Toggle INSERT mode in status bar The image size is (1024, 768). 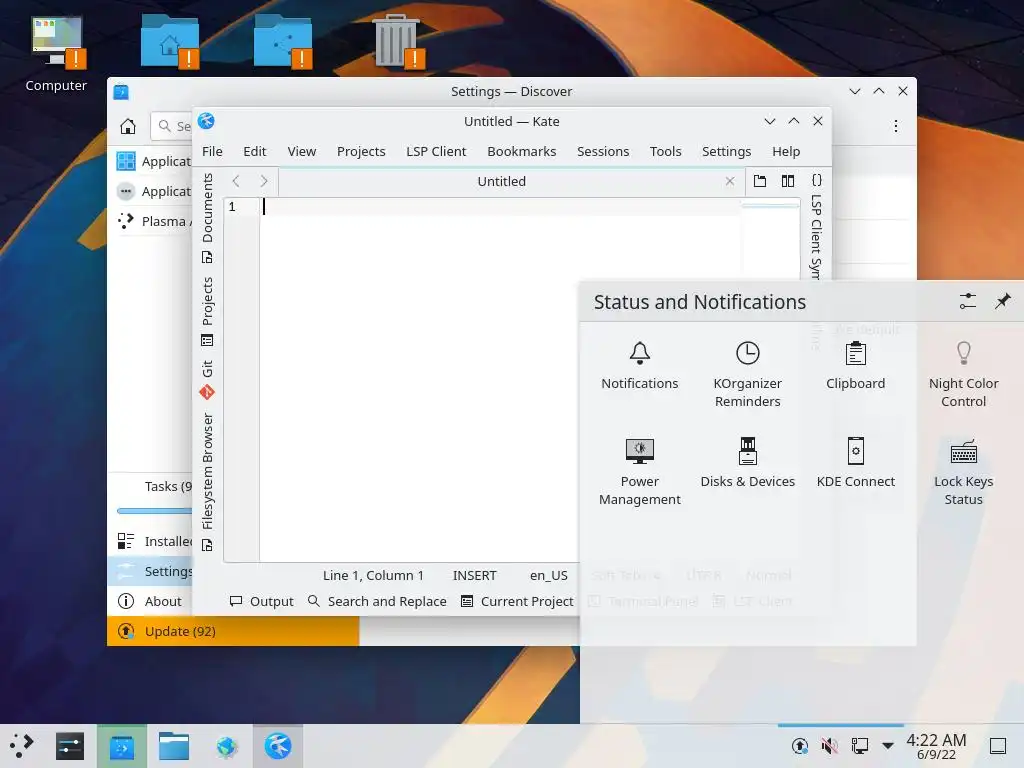[475, 575]
